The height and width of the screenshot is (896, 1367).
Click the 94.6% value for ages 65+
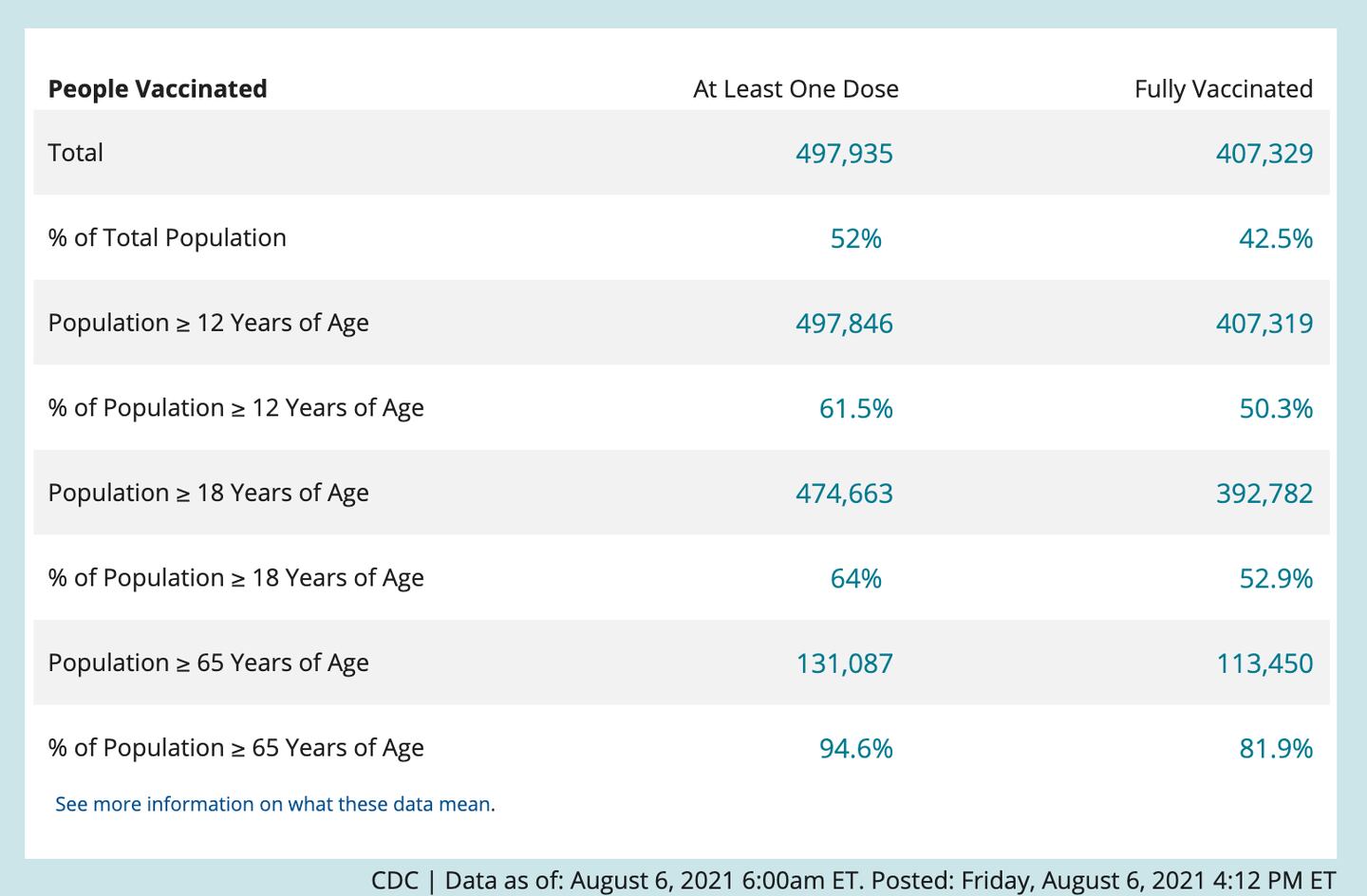(x=855, y=748)
